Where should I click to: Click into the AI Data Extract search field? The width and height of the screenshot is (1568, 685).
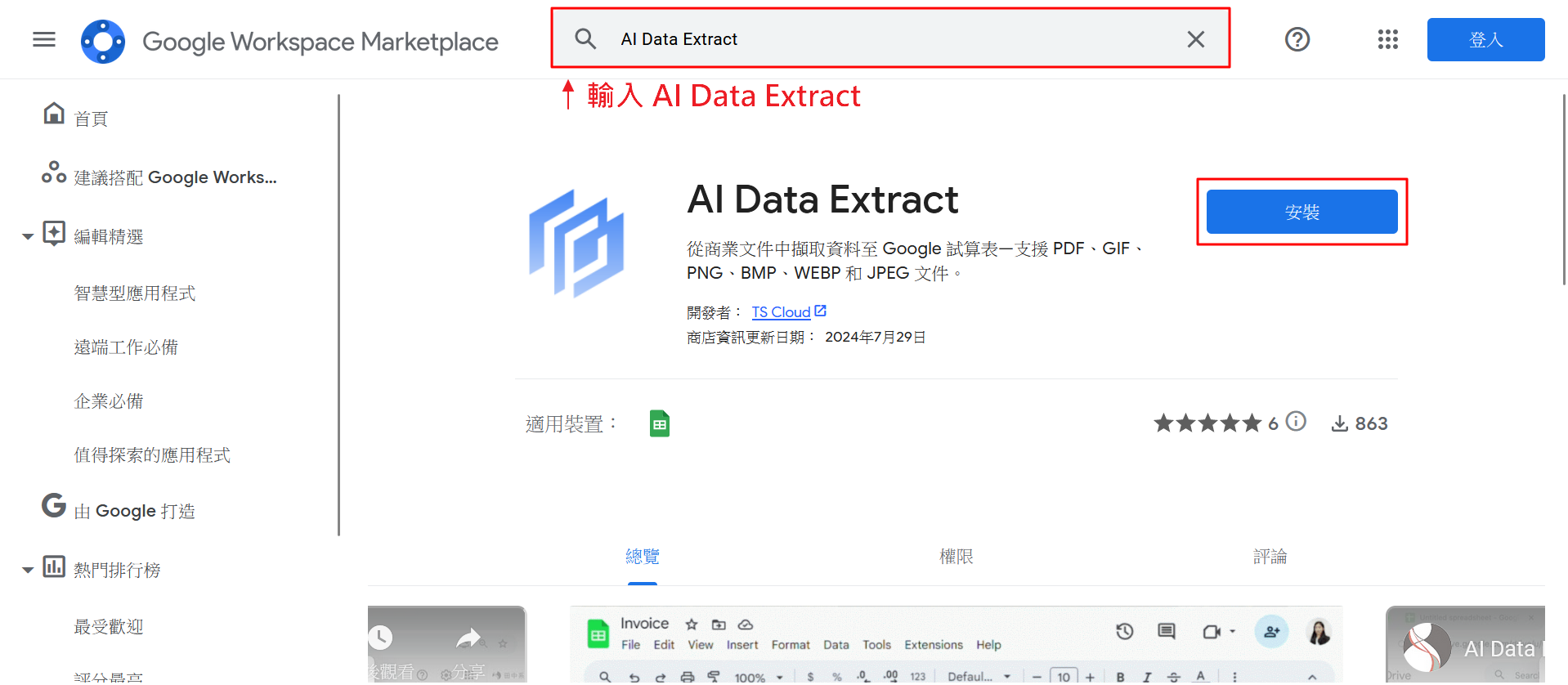[891, 39]
